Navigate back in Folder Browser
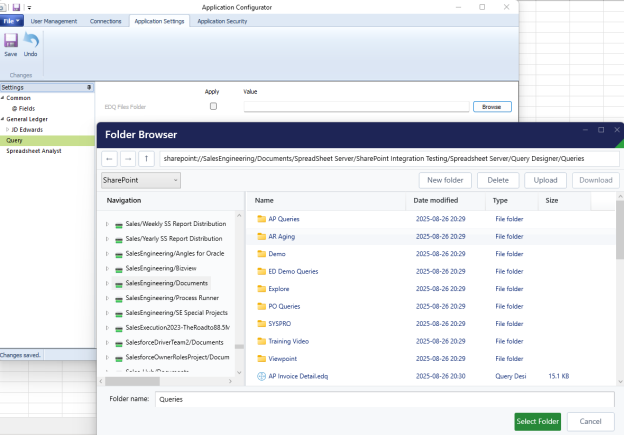Screen dimensions: 624x435 pos(110,158)
